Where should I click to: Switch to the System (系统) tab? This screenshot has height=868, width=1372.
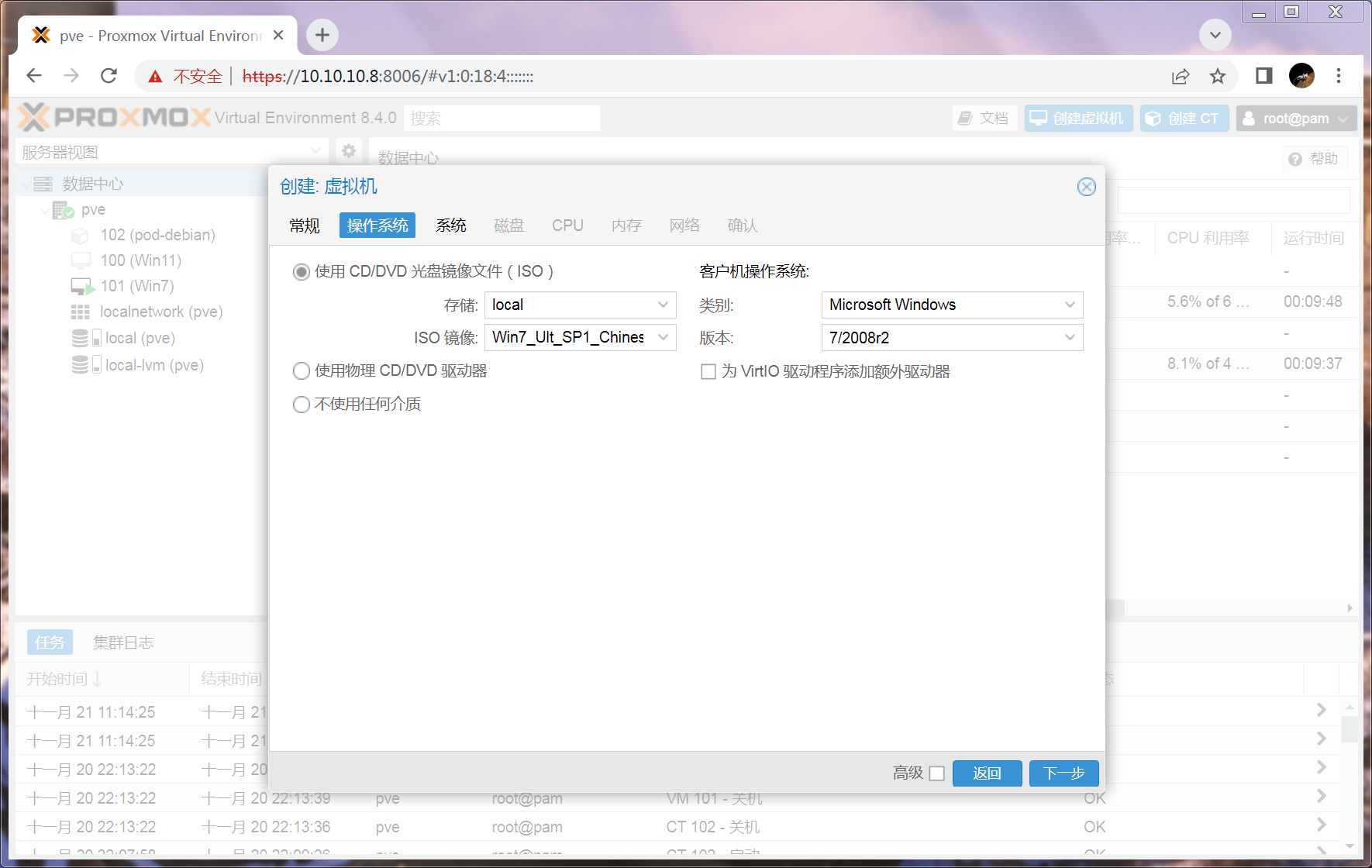[x=450, y=226]
